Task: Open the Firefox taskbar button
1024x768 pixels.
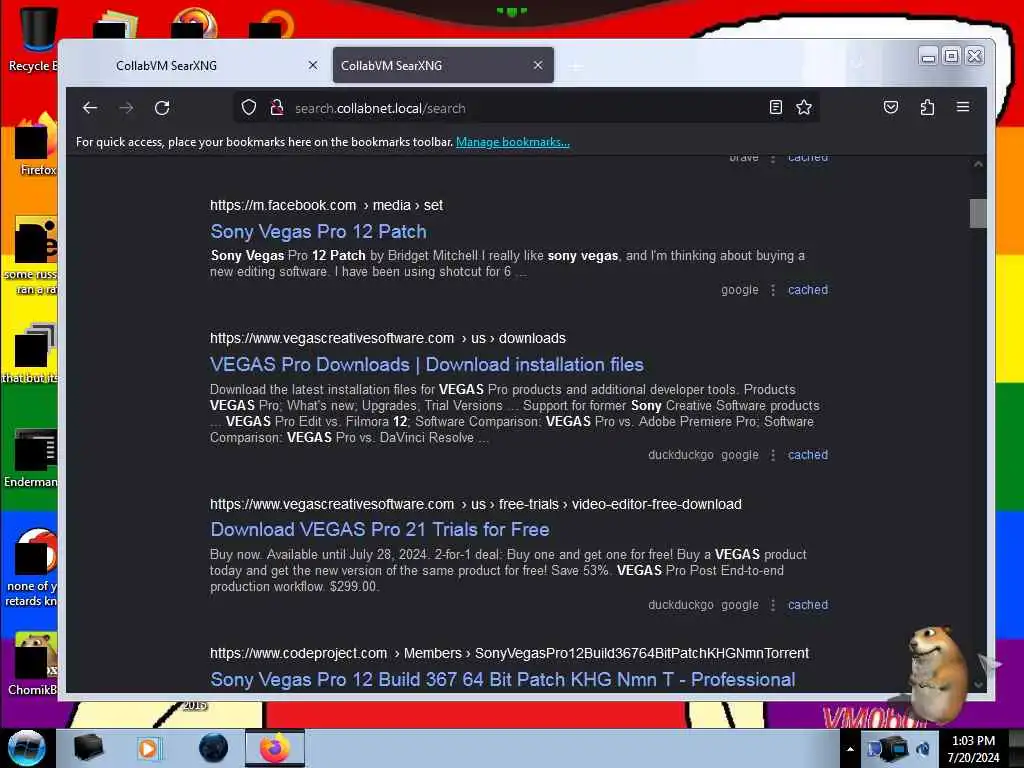Action: (x=275, y=748)
